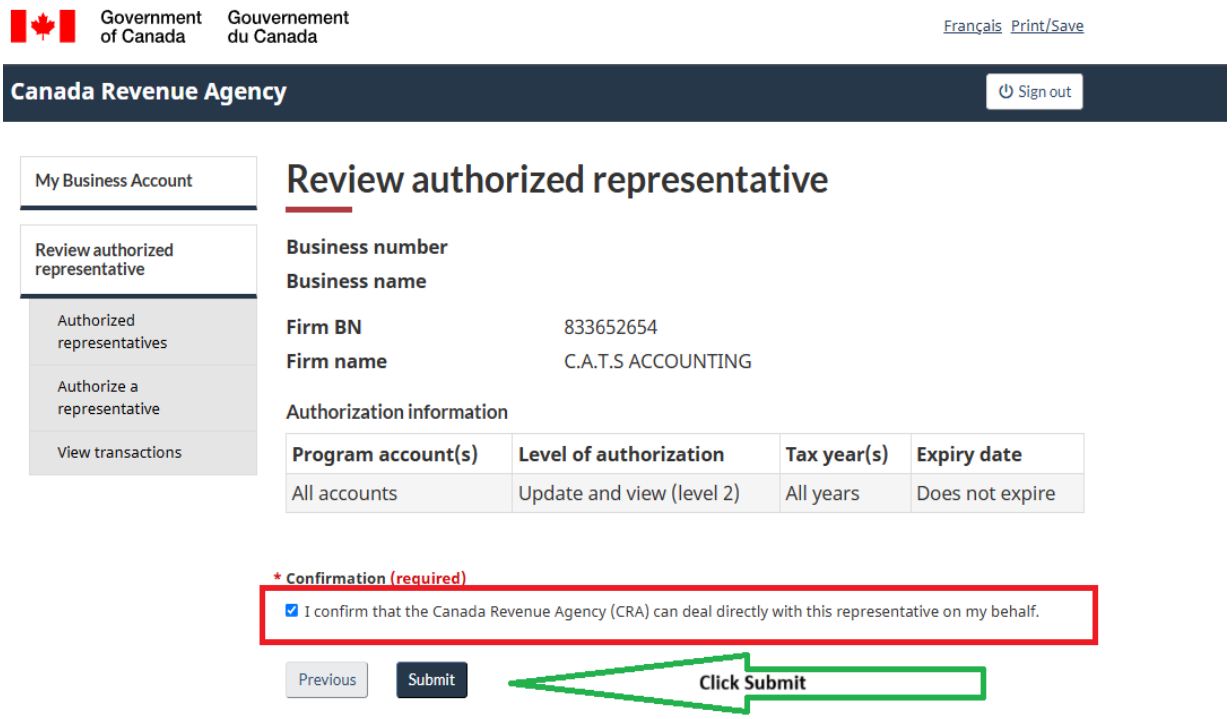1232x719 pixels.
Task: Go to Authorize a representative
Action: pos(143,398)
